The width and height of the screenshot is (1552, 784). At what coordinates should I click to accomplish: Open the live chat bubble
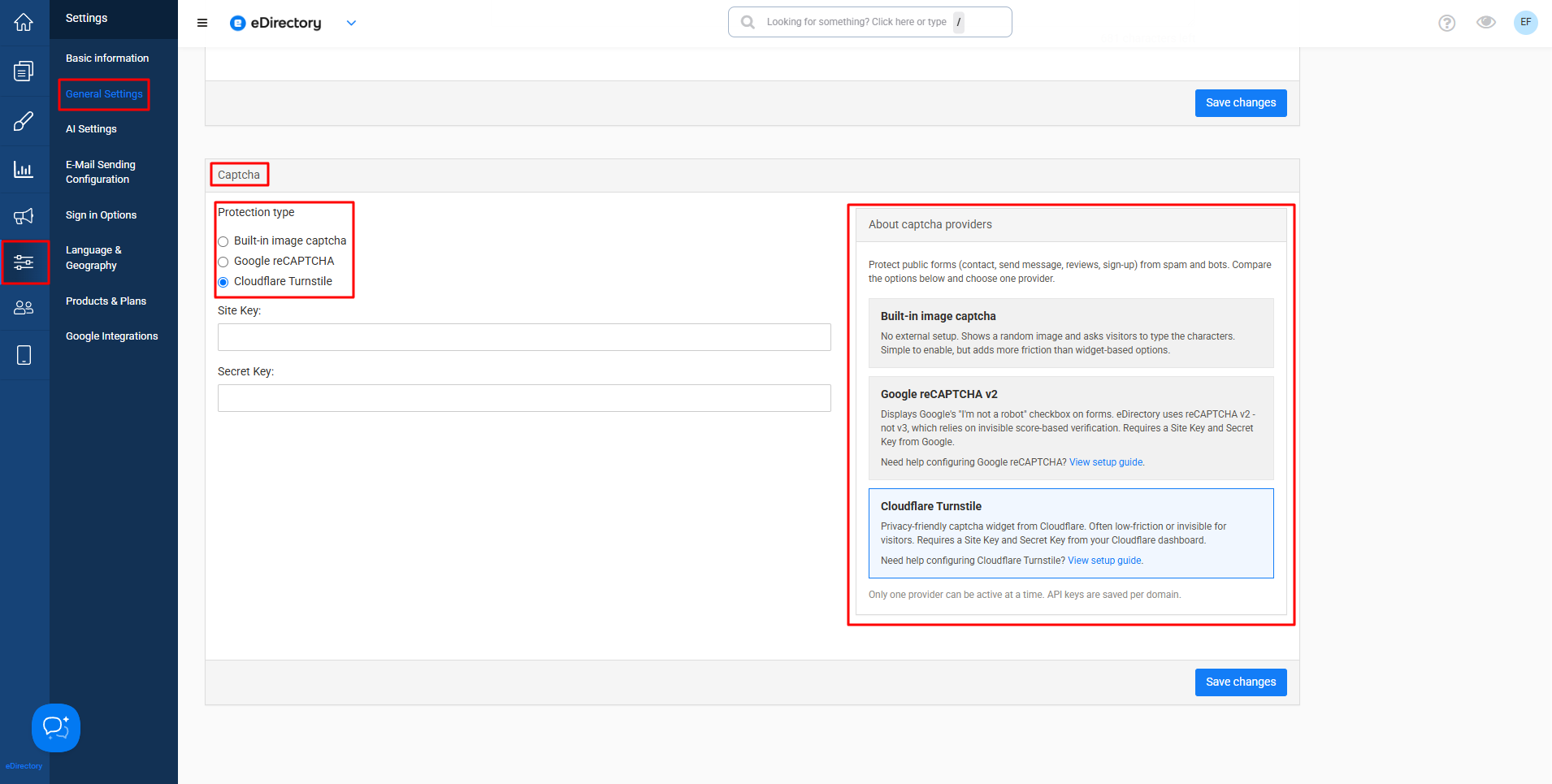point(56,728)
